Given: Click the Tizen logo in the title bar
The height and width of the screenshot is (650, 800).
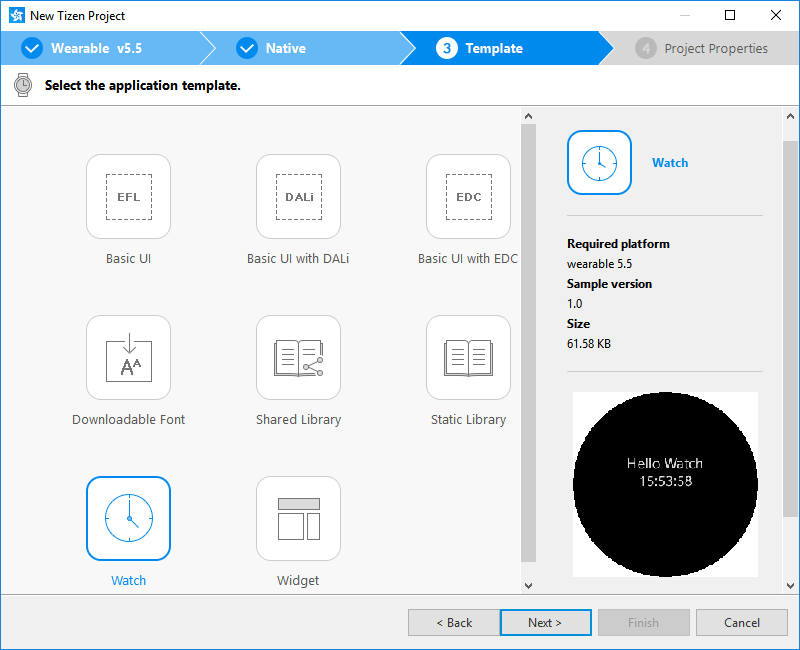Looking at the screenshot, I should pyautogui.click(x=15, y=15).
